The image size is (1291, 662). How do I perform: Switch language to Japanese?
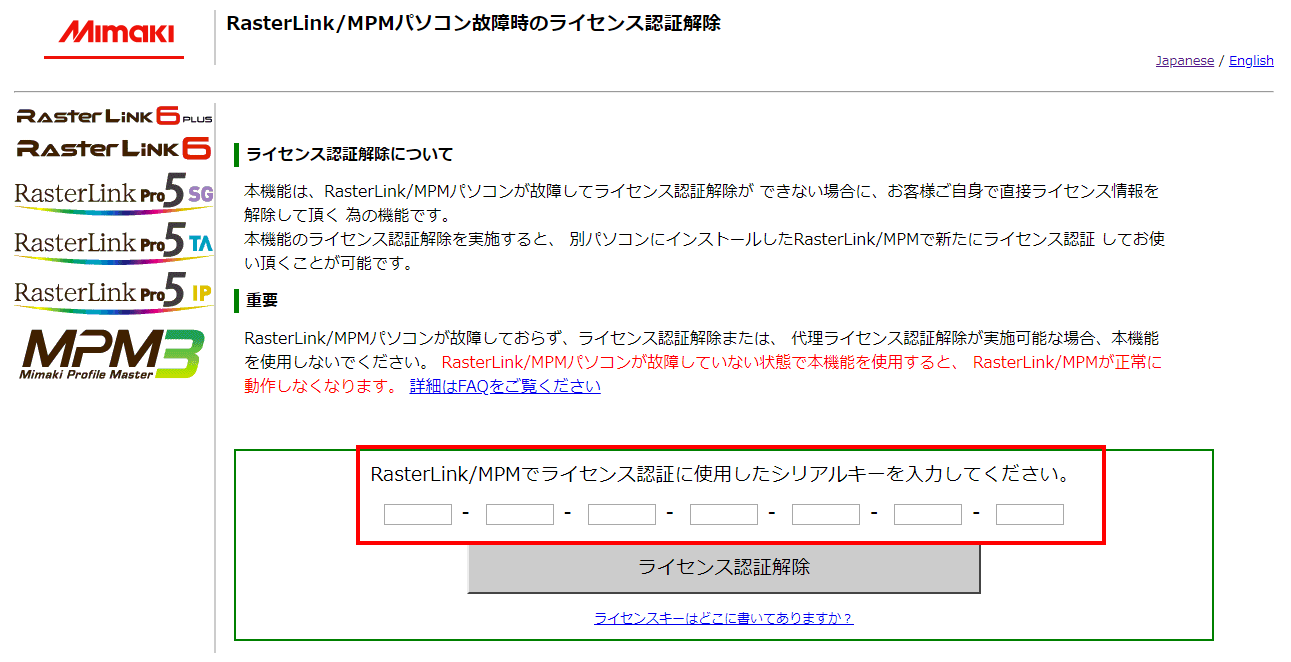1185,61
